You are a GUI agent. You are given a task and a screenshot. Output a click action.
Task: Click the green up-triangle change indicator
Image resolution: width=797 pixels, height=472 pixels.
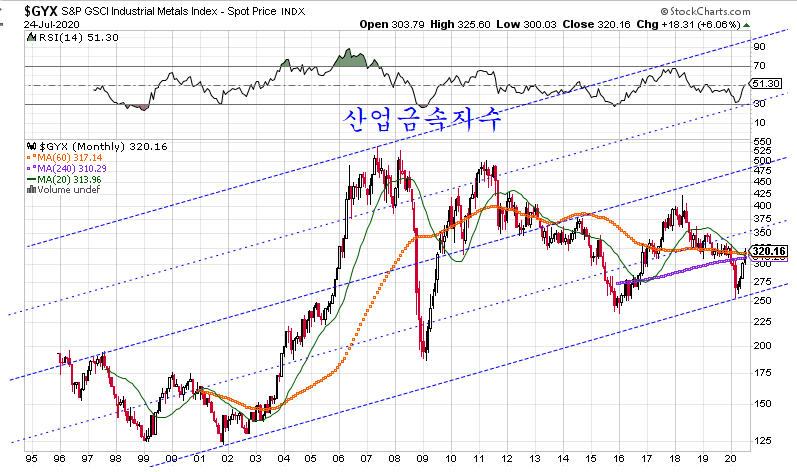click(746, 24)
